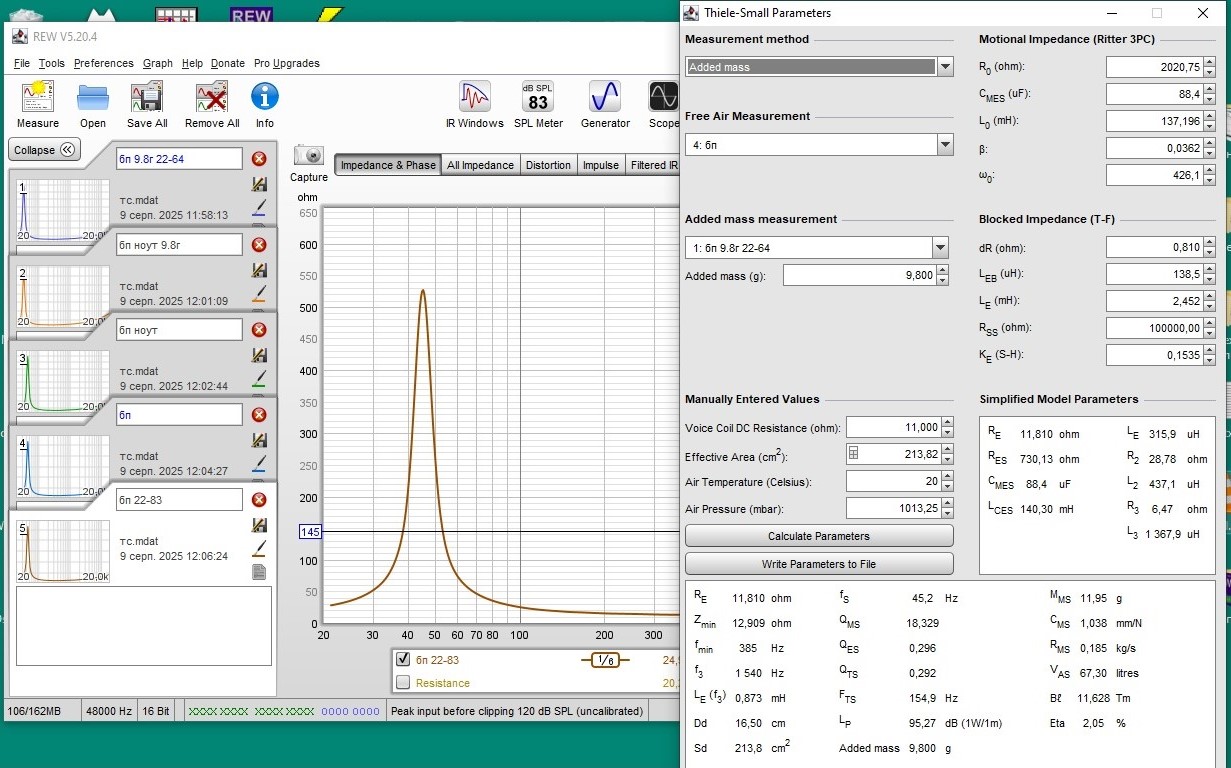Click Write Parameters to File
Screen dimensions: 1231x768
click(818, 564)
